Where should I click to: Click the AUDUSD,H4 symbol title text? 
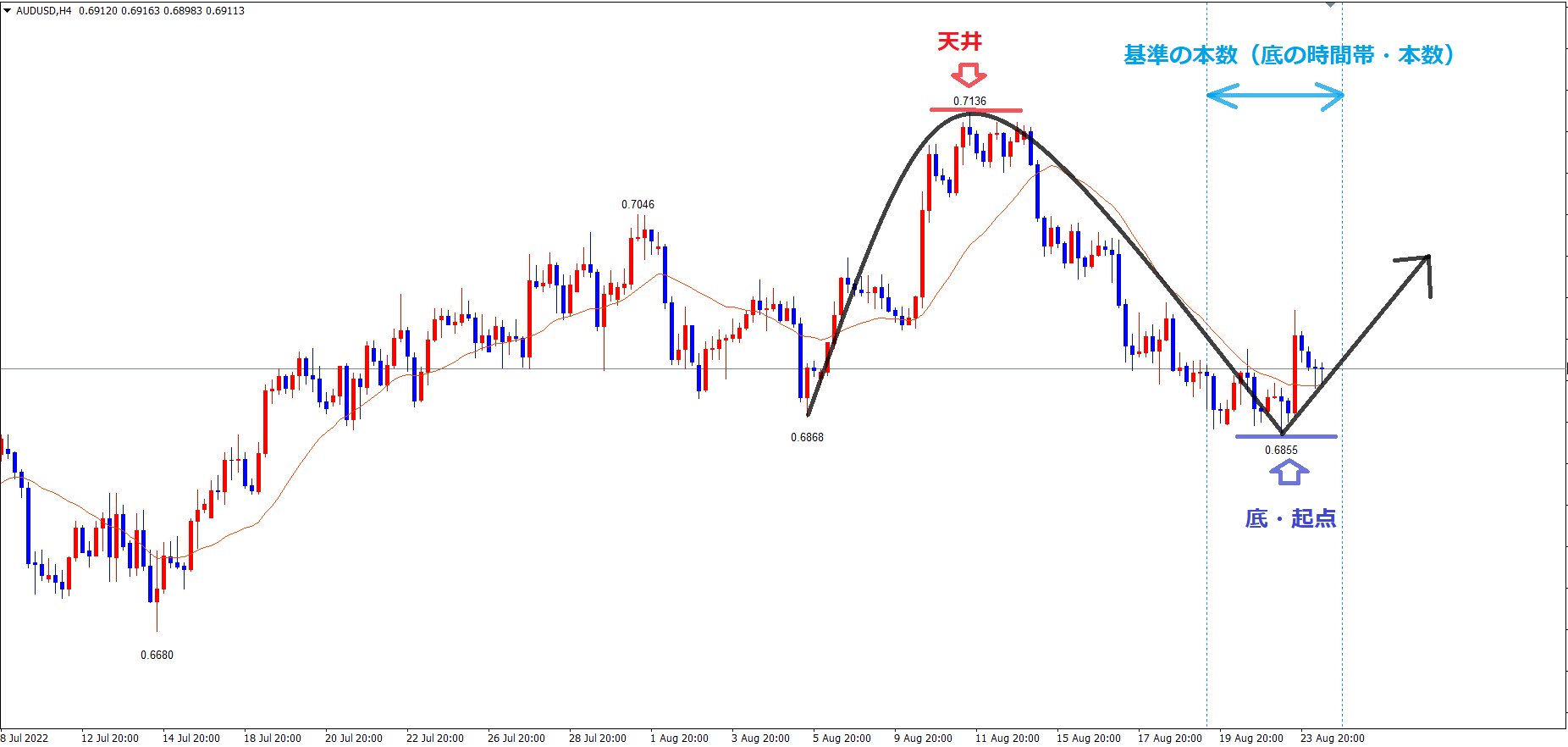pos(44,11)
